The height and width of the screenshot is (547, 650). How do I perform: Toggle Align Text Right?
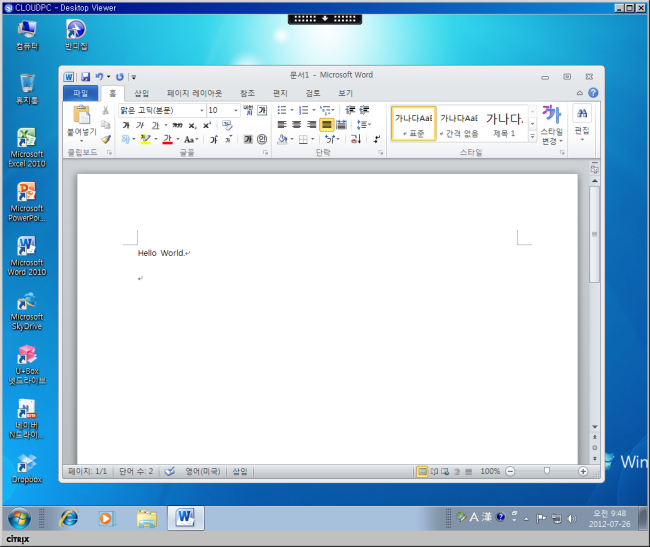(312, 124)
